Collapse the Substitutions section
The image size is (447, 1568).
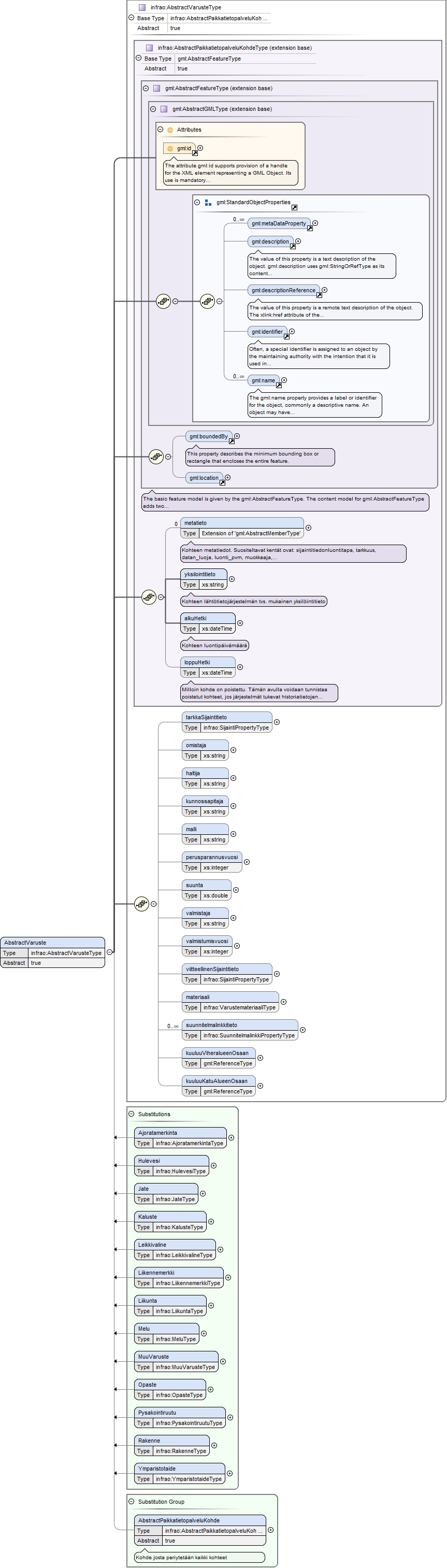pos(132,1114)
